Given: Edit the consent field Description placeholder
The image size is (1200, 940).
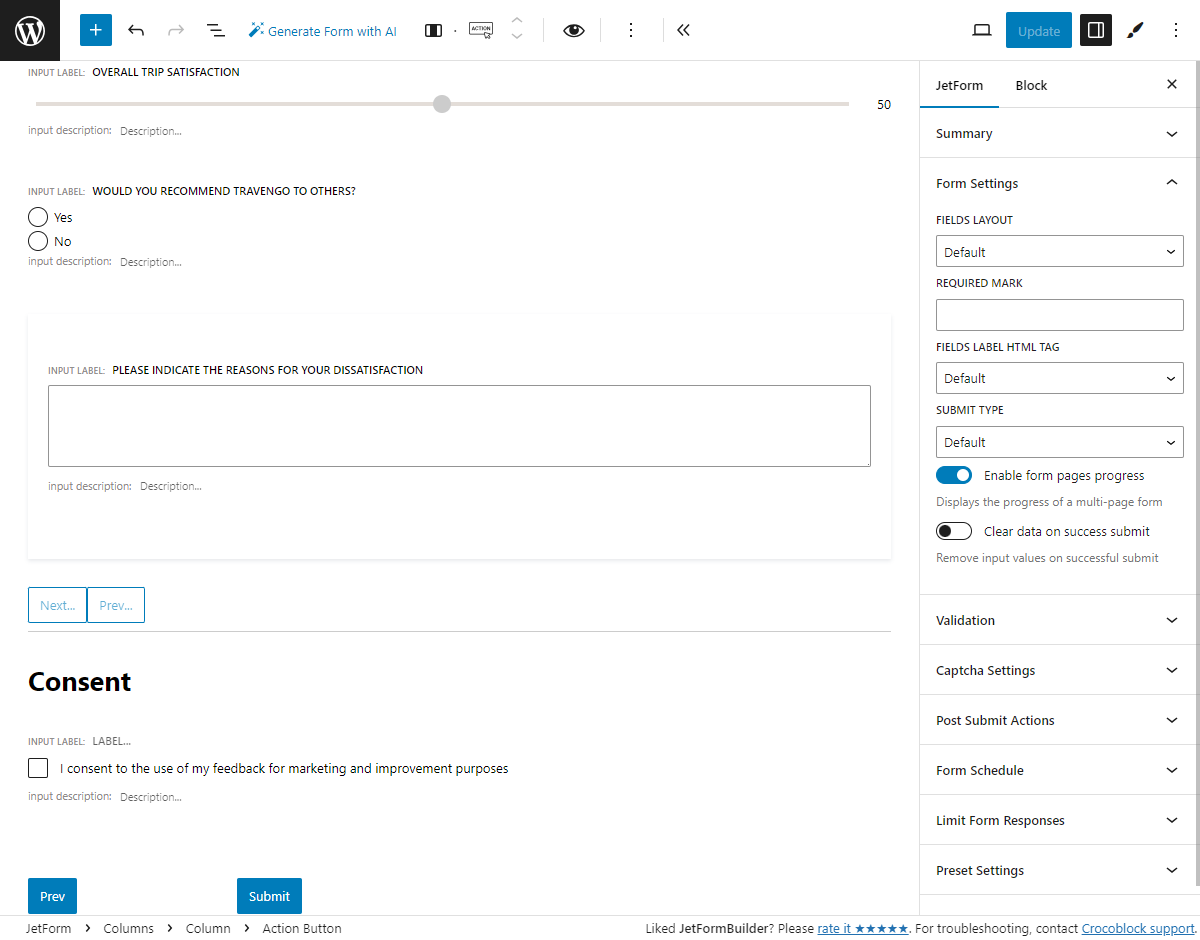Looking at the screenshot, I should 151,797.
